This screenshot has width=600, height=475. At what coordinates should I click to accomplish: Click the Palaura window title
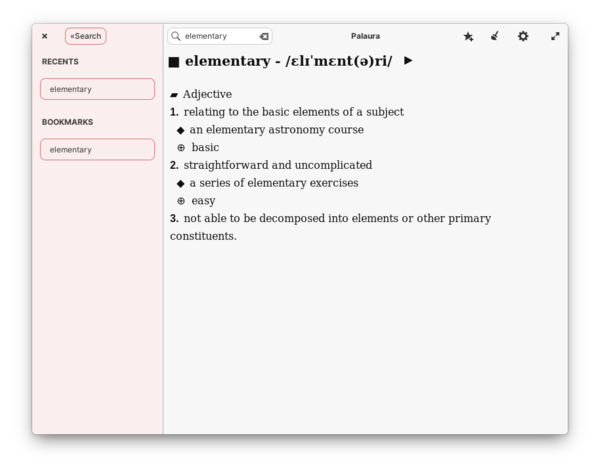365,36
